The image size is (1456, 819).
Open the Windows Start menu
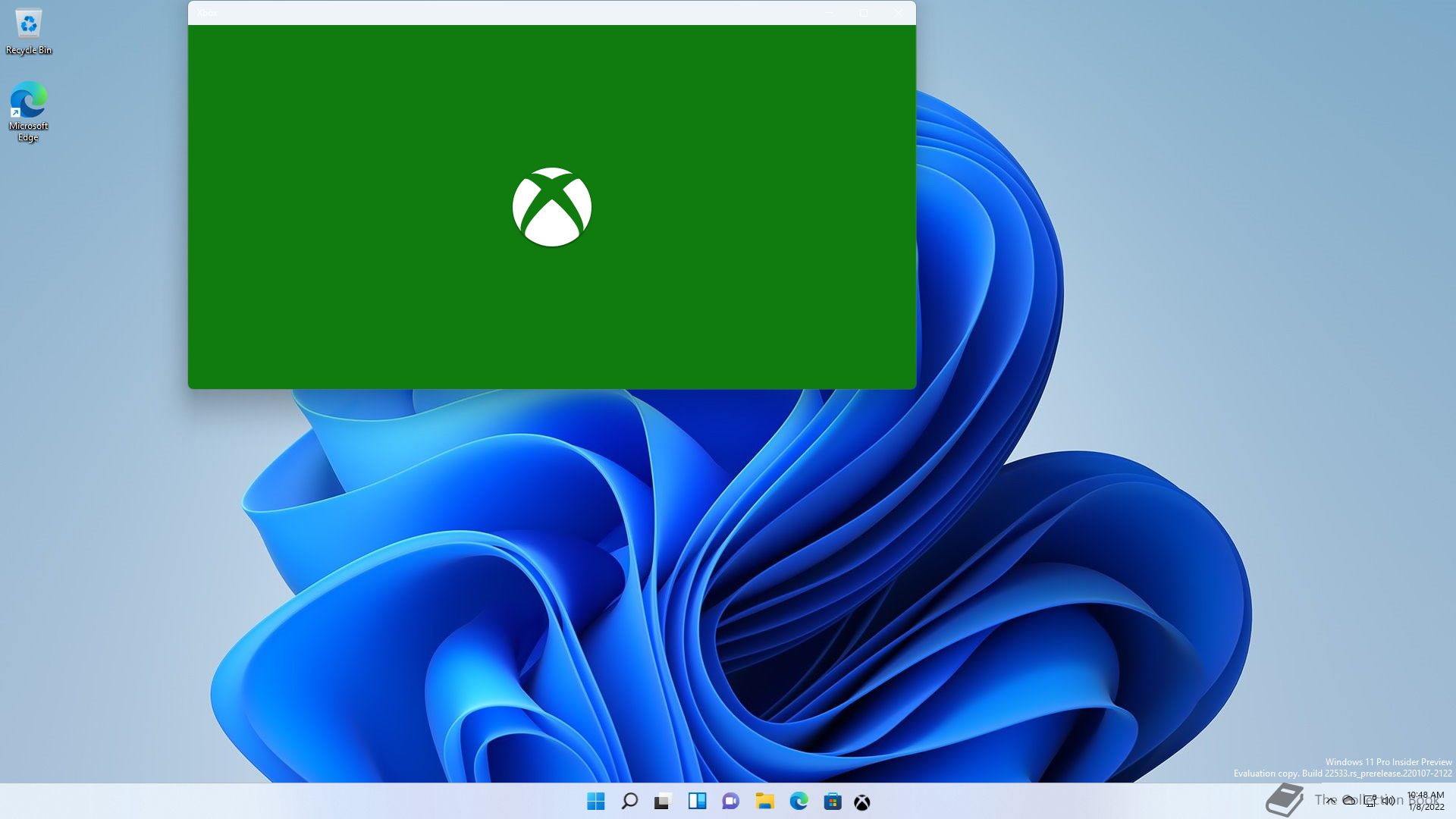[596, 802]
